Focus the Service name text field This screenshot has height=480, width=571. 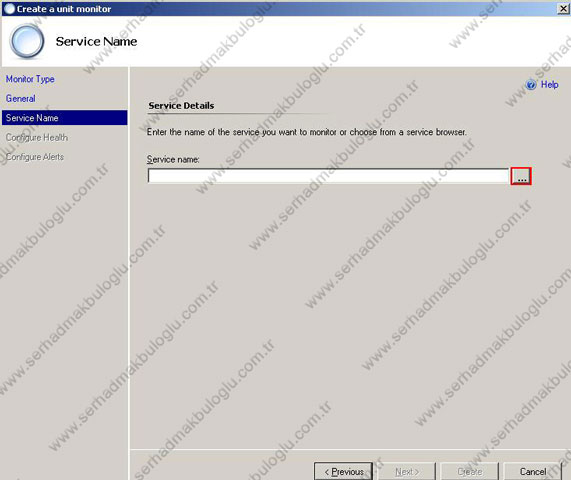[x=328, y=176]
